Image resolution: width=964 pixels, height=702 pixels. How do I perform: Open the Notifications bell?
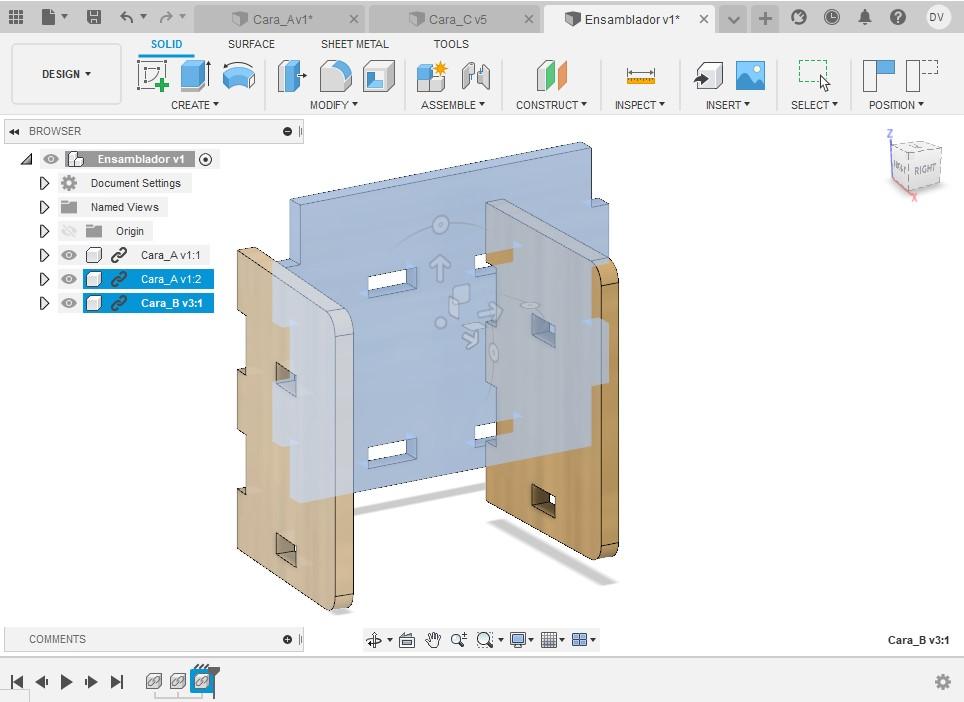click(864, 17)
